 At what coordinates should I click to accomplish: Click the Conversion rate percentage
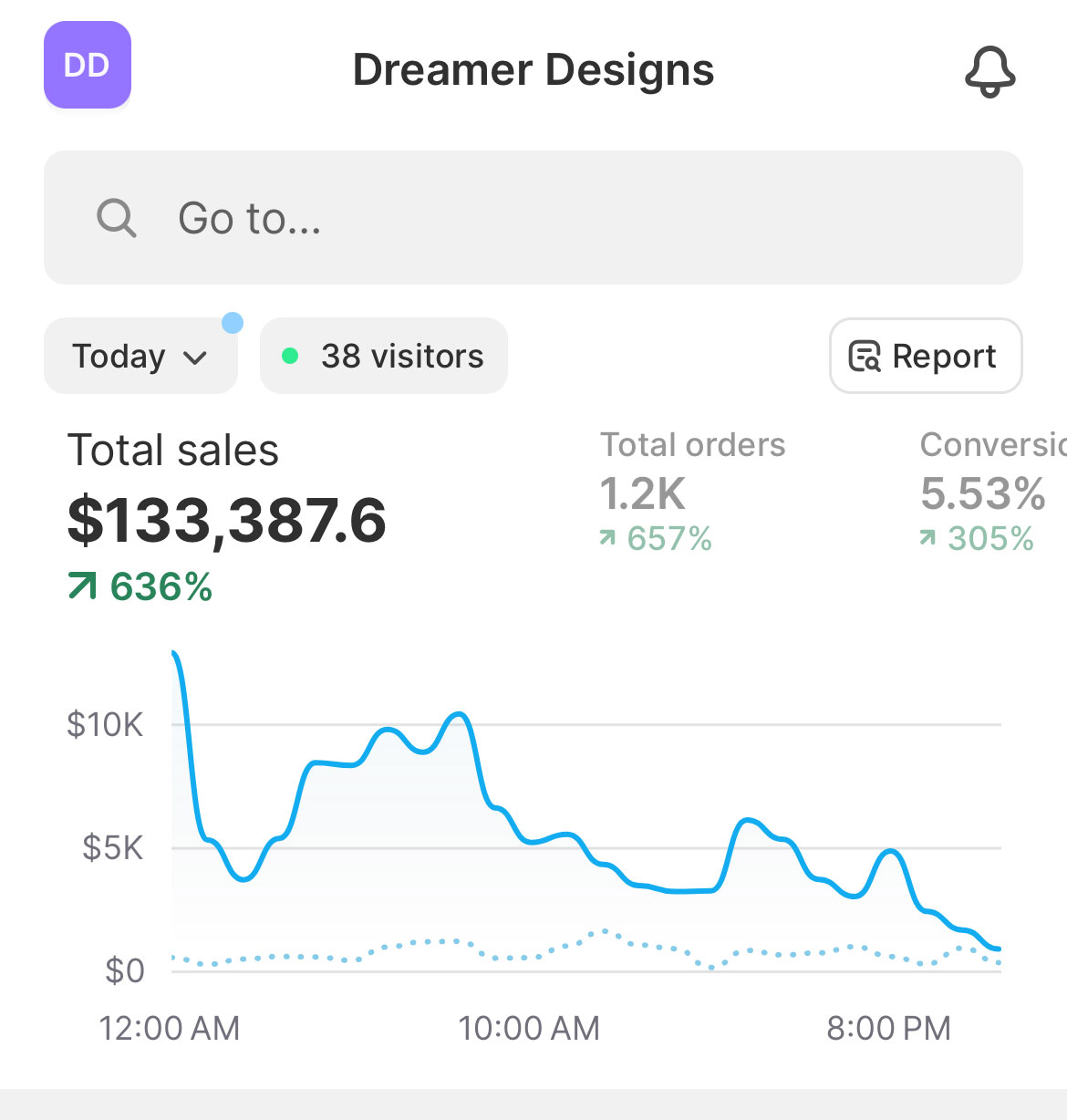[x=983, y=493]
